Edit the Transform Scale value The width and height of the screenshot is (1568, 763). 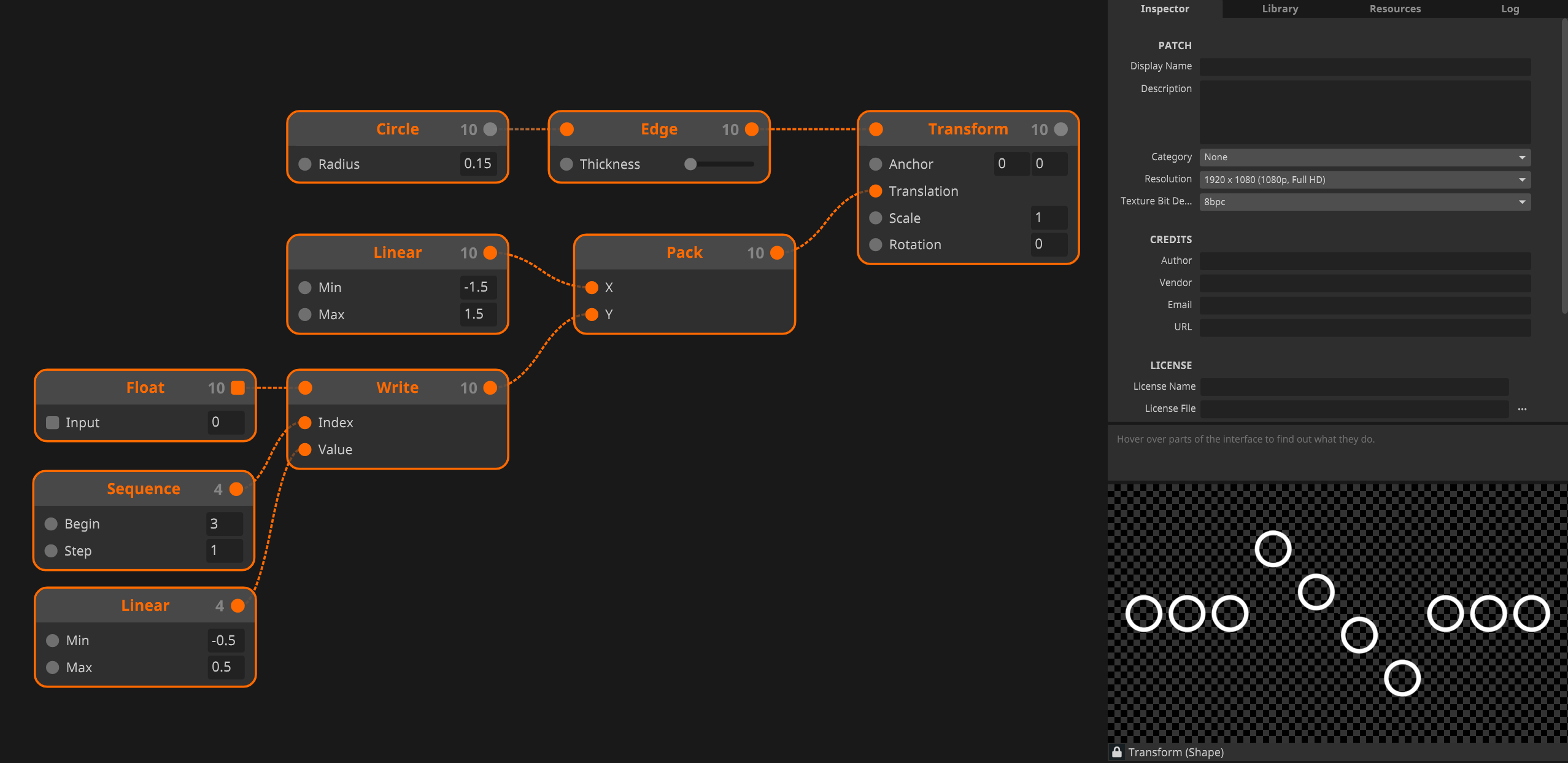(x=1049, y=218)
